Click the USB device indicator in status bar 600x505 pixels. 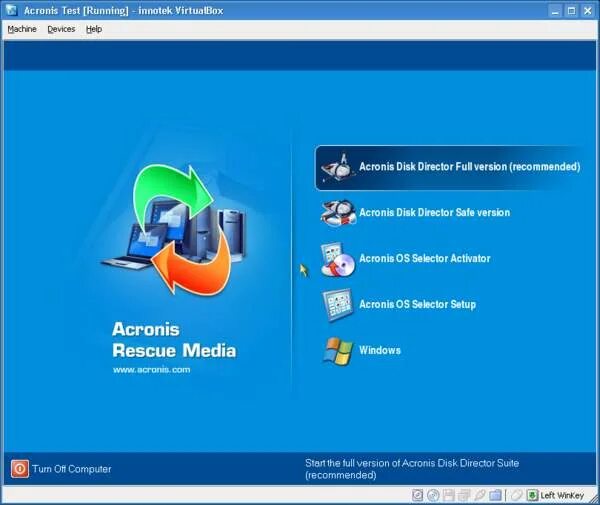click(x=479, y=495)
